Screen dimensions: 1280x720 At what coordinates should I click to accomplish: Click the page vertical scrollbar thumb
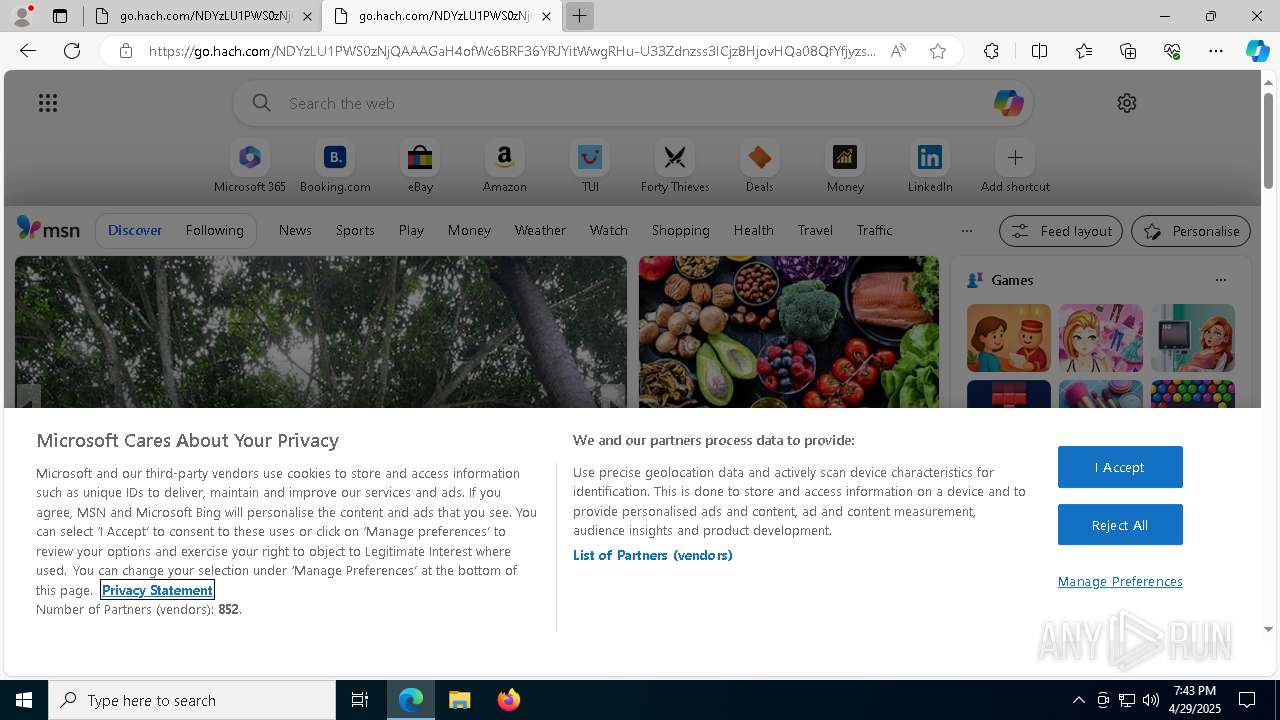click(1269, 140)
